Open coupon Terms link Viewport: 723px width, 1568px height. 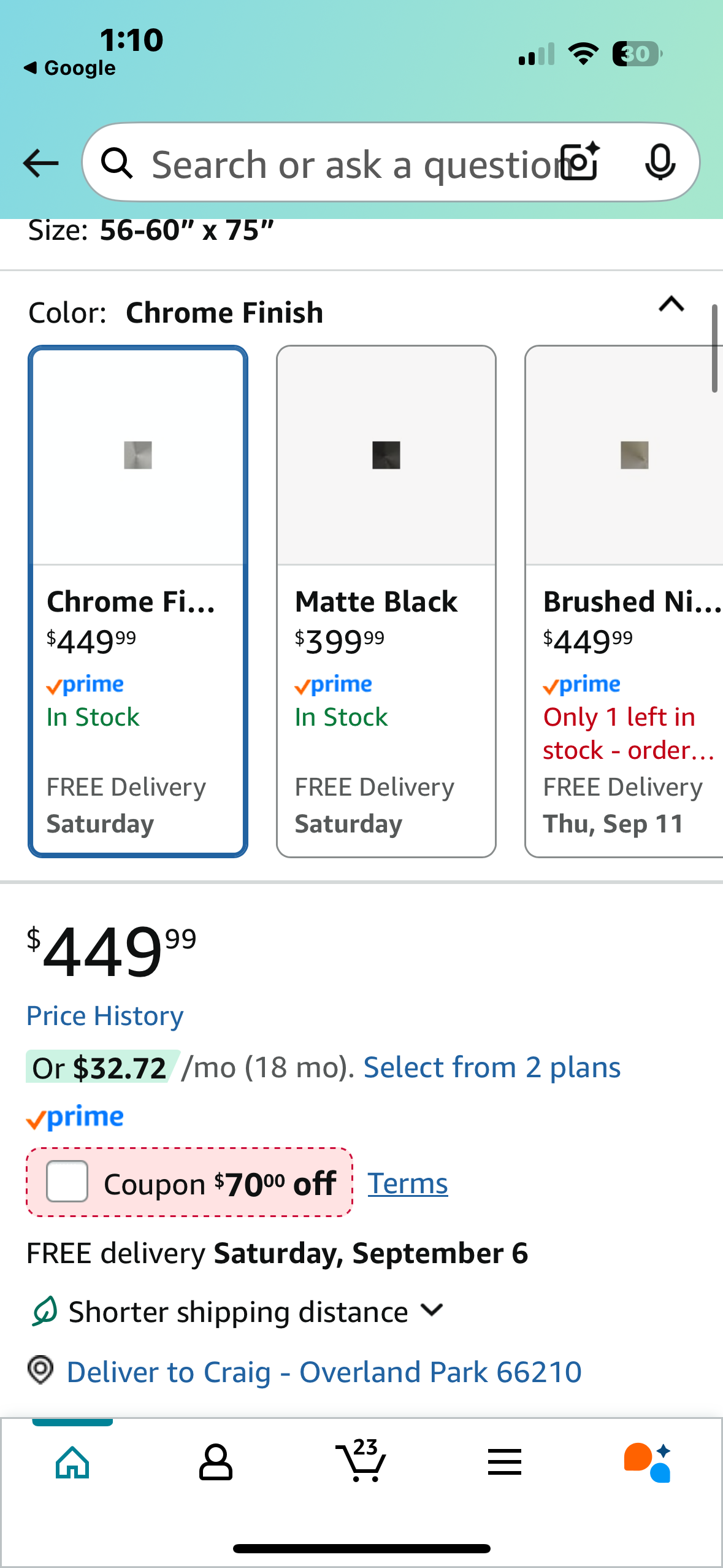coord(408,1183)
